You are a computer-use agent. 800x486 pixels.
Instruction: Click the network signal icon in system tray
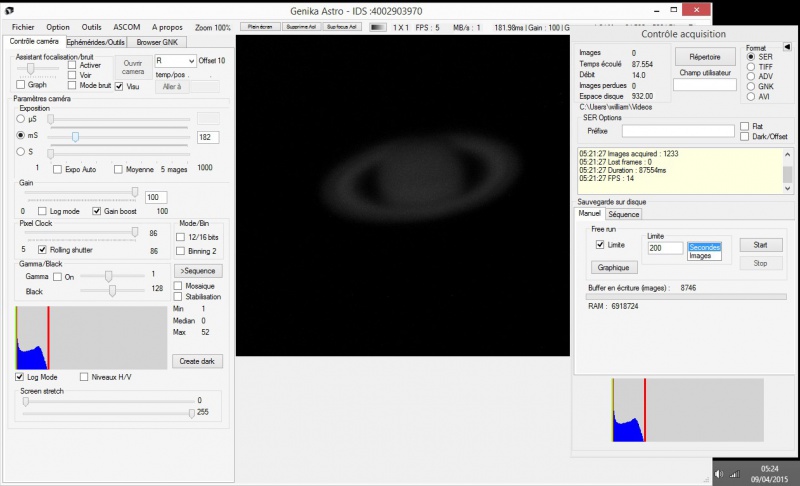pyautogui.click(x=734, y=474)
